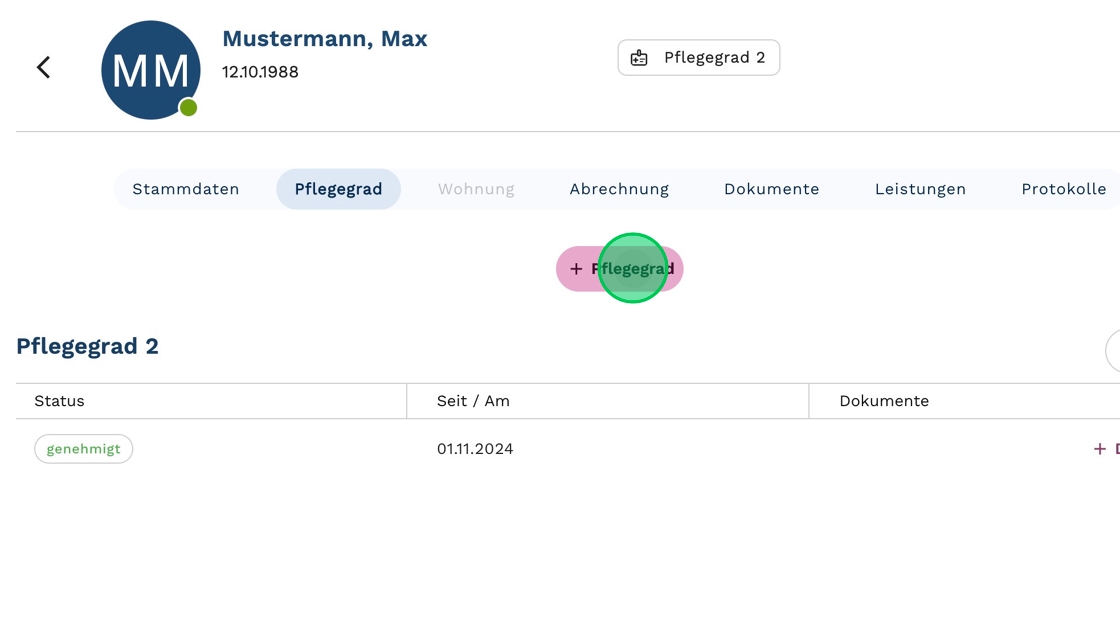1120x626 pixels.
Task: Go back using the left arrow
Action: click(43, 67)
